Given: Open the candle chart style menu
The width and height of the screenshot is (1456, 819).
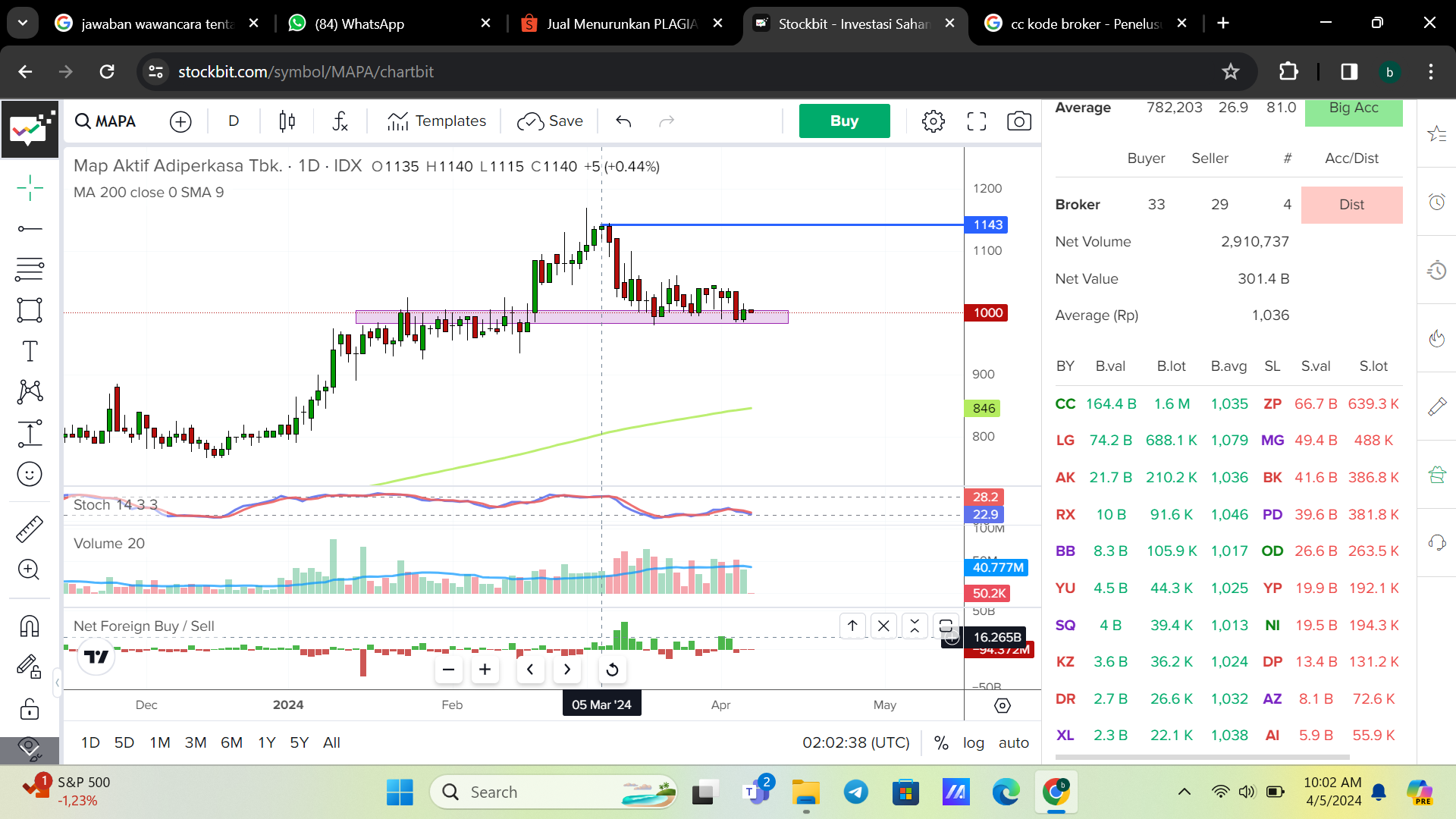Looking at the screenshot, I should coord(287,121).
